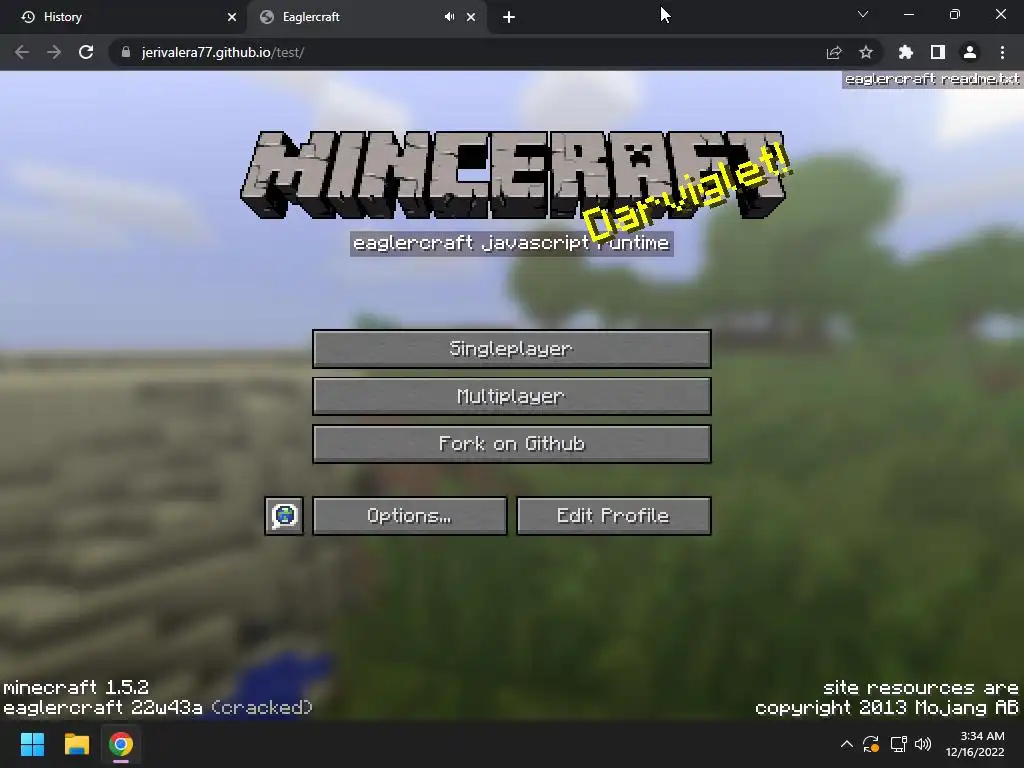The image size is (1024, 768).
Task: Share this page using the share icon
Action: 834,52
